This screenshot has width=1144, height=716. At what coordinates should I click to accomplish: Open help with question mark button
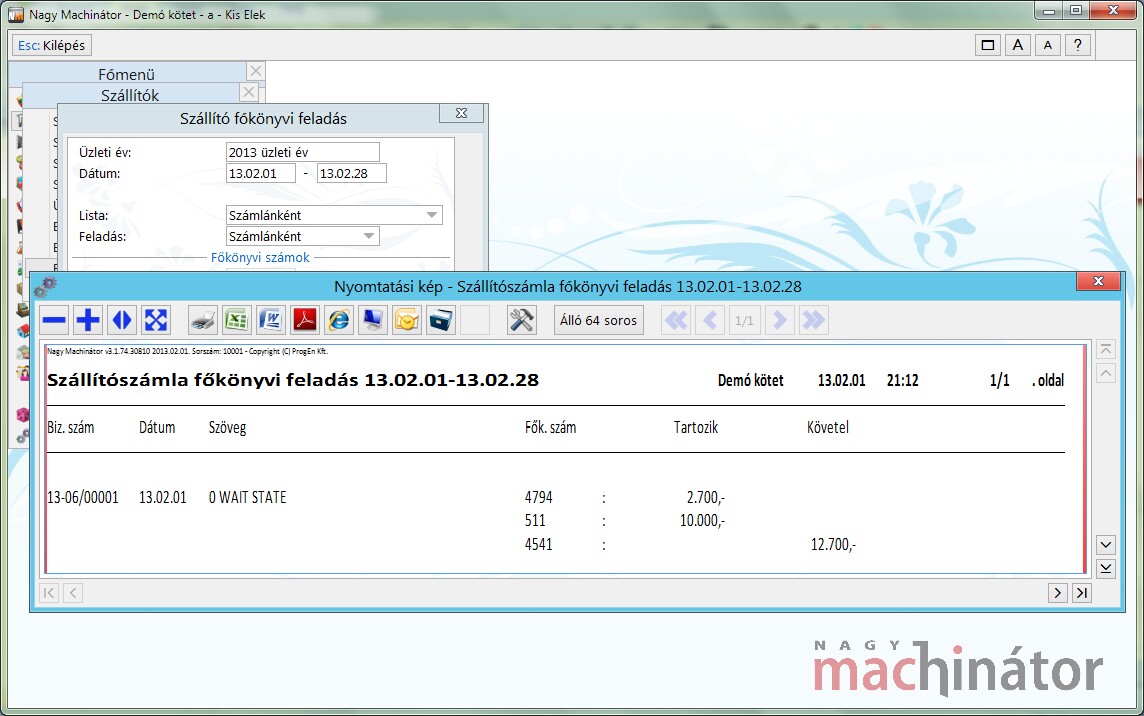click(1078, 45)
